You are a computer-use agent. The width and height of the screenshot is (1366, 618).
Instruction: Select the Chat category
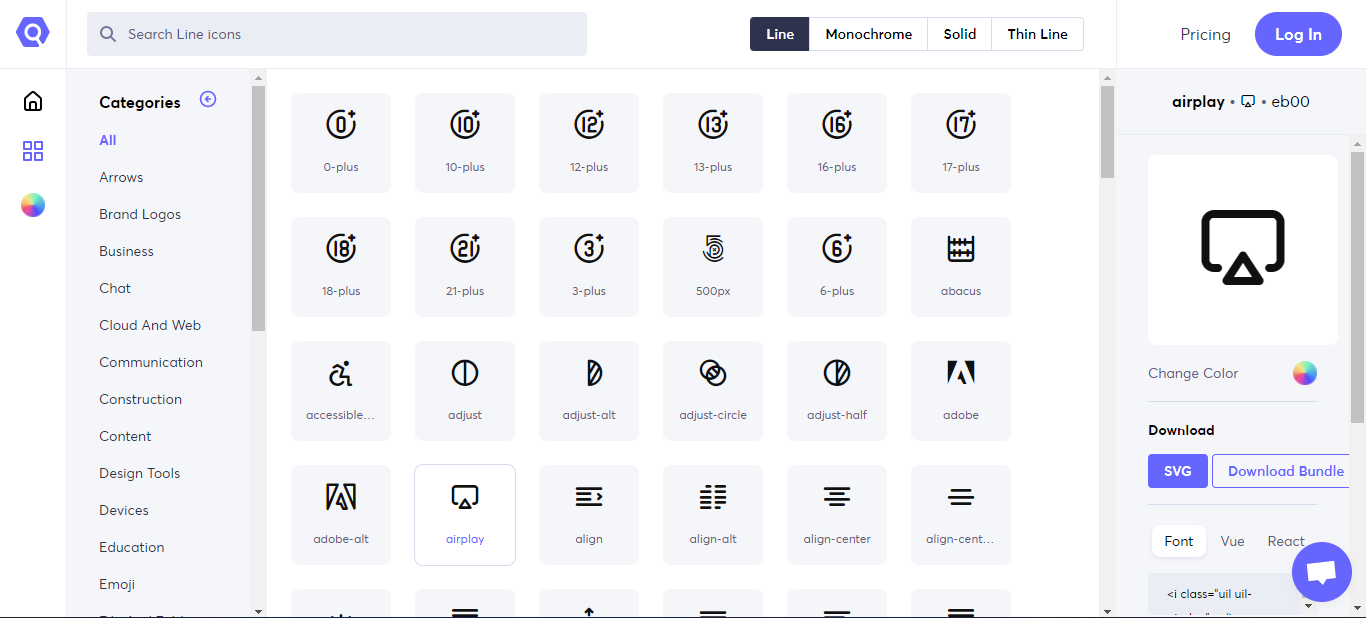click(x=115, y=288)
